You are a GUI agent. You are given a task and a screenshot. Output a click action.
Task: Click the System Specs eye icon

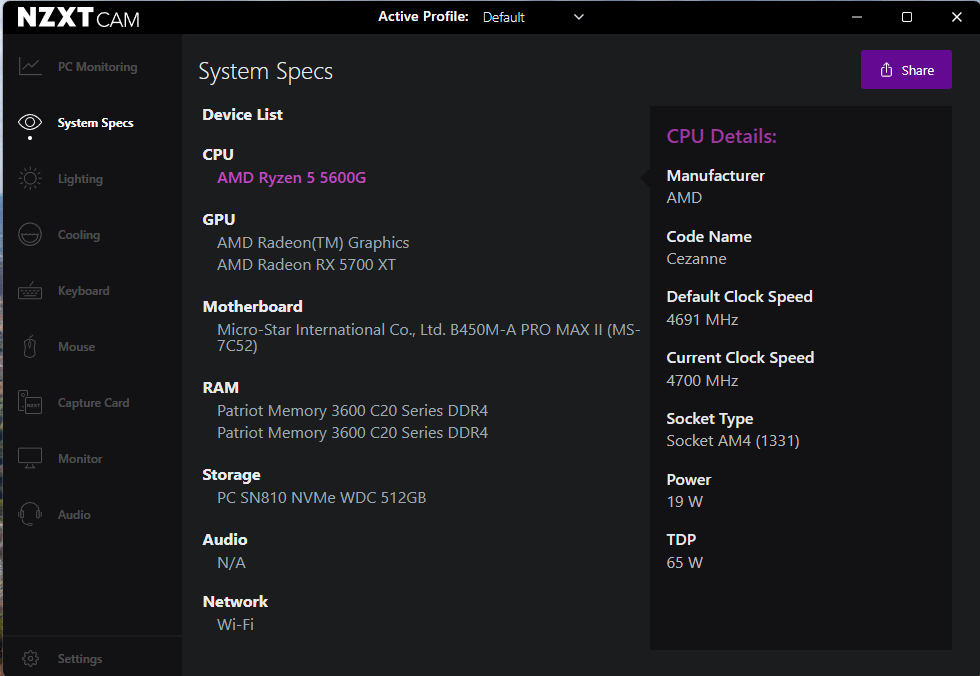30,122
